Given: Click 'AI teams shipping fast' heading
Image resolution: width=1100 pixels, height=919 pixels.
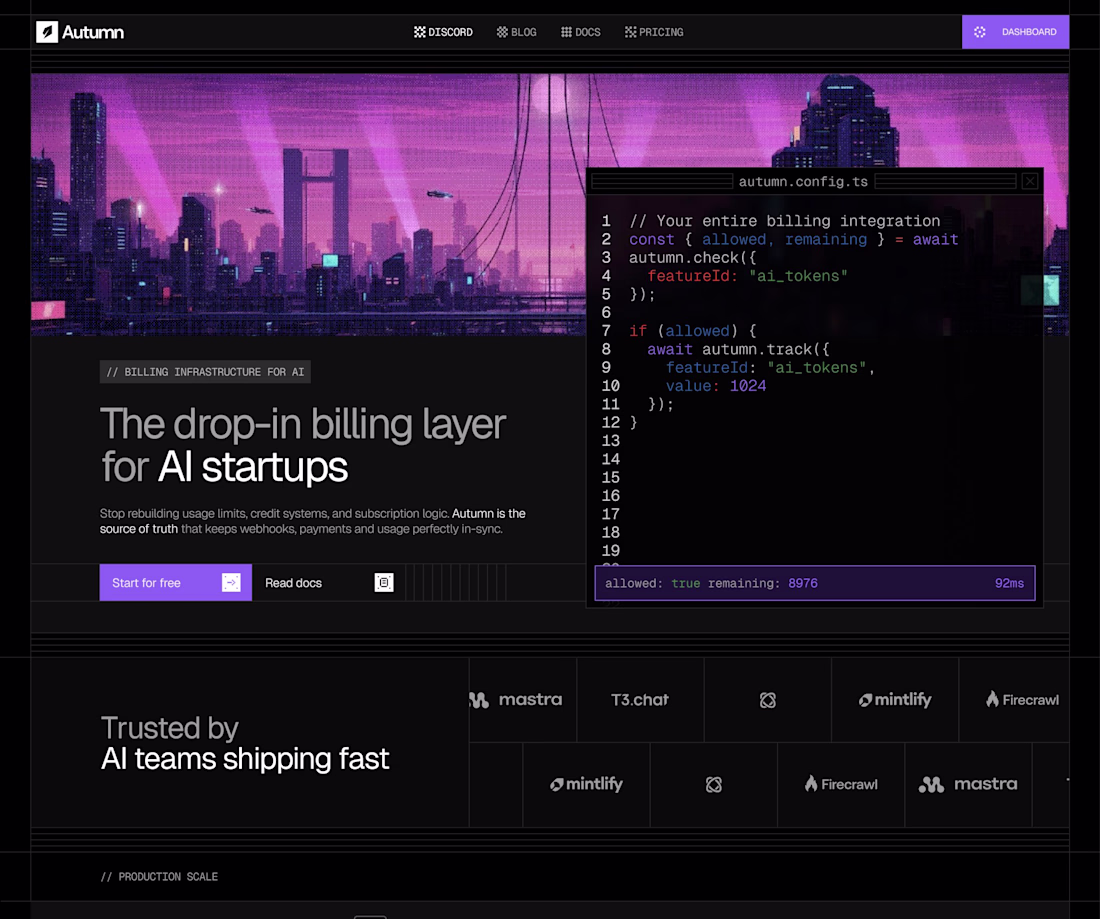Looking at the screenshot, I should click(x=245, y=759).
